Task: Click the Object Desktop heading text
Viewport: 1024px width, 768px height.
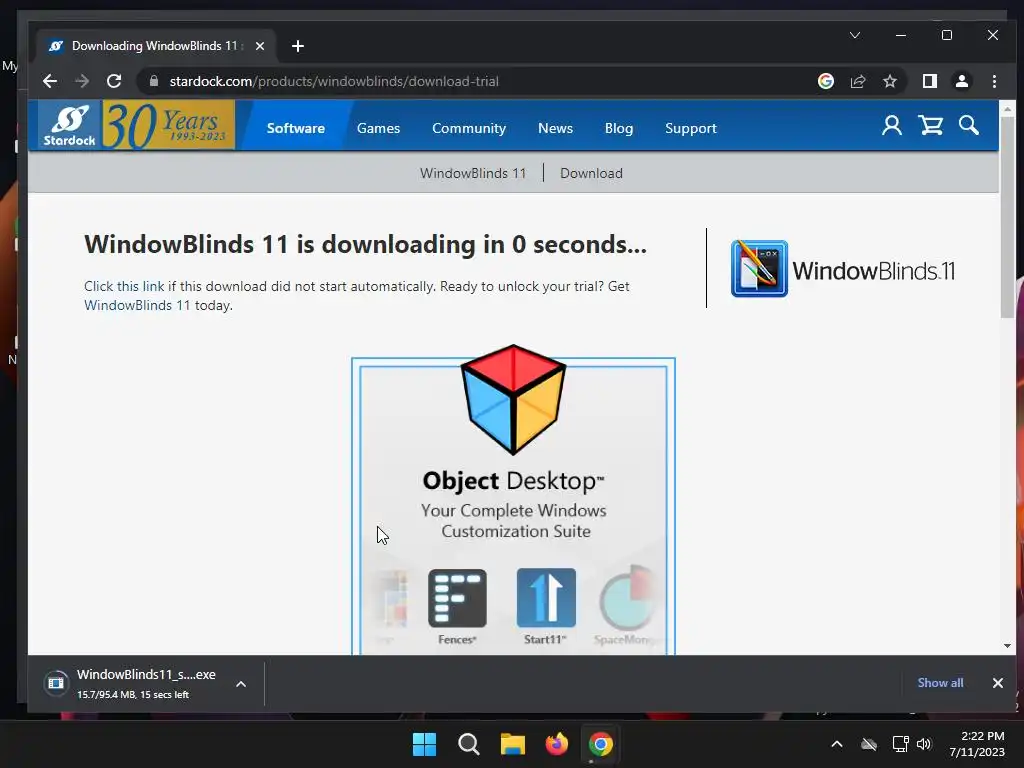Action: 513,481
